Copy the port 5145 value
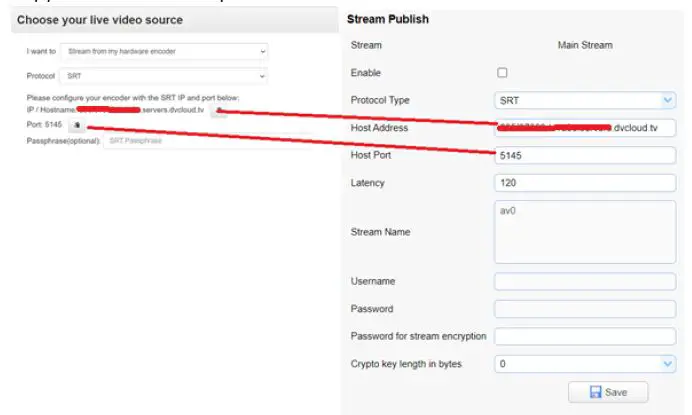This screenshot has width=692, height=415. [x=77, y=126]
